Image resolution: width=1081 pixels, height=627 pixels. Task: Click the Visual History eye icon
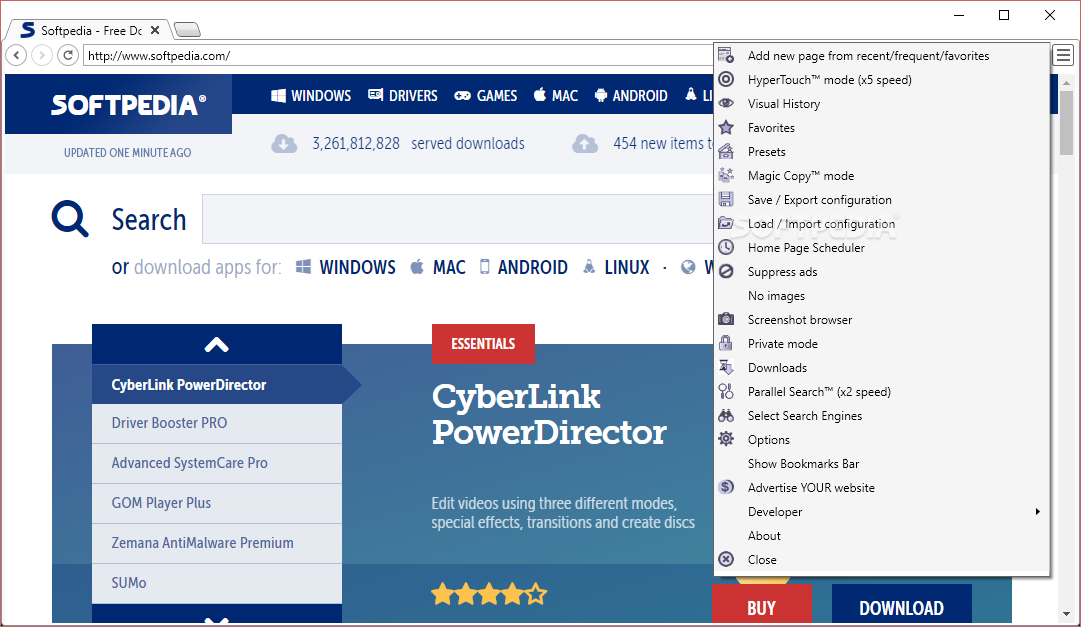pos(726,103)
